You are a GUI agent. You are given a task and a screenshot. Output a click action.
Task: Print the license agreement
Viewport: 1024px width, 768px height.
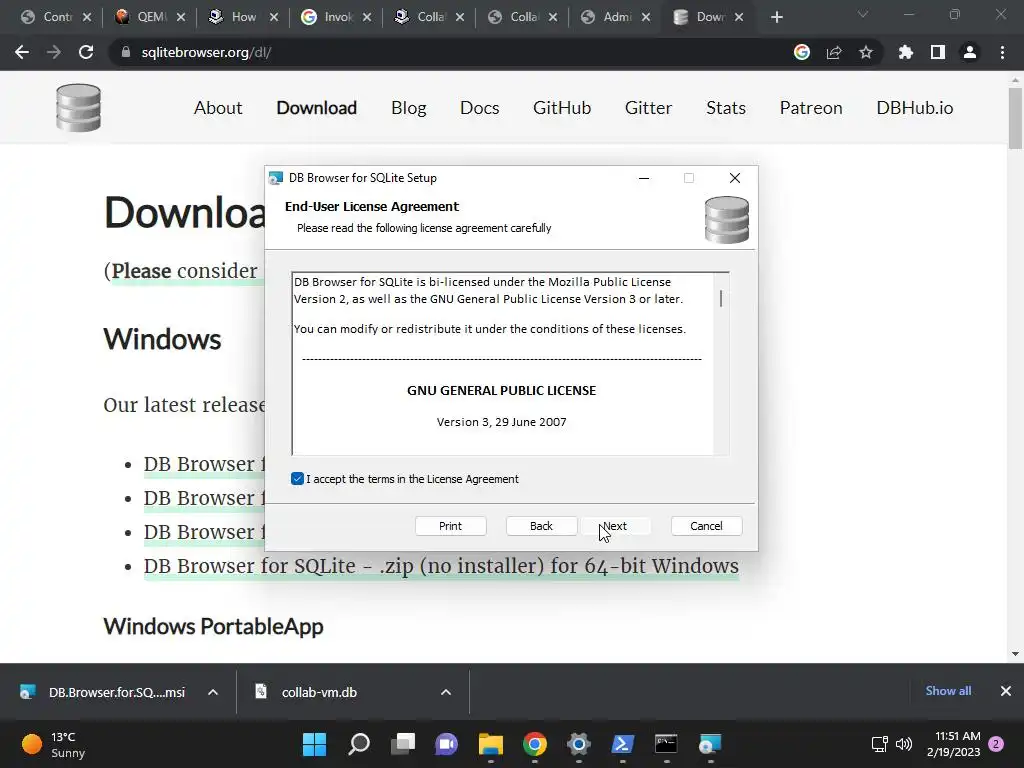click(451, 526)
